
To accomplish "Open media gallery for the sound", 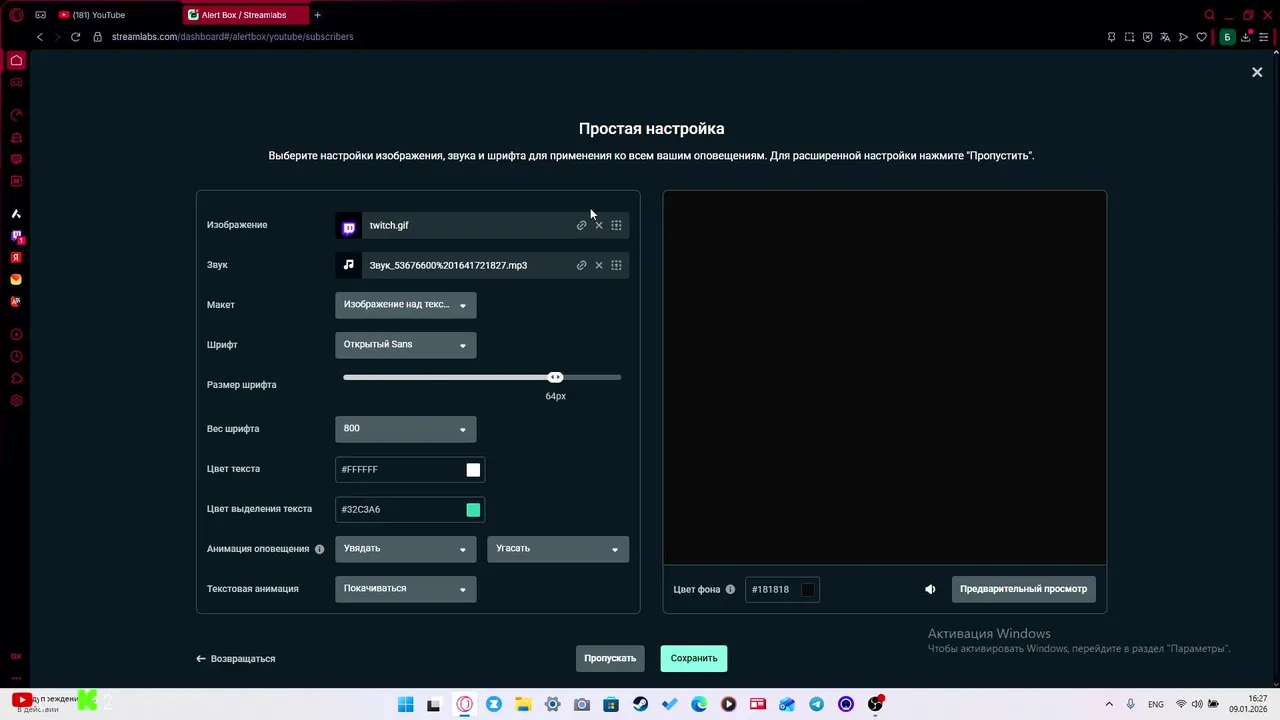I will click(x=616, y=265).
